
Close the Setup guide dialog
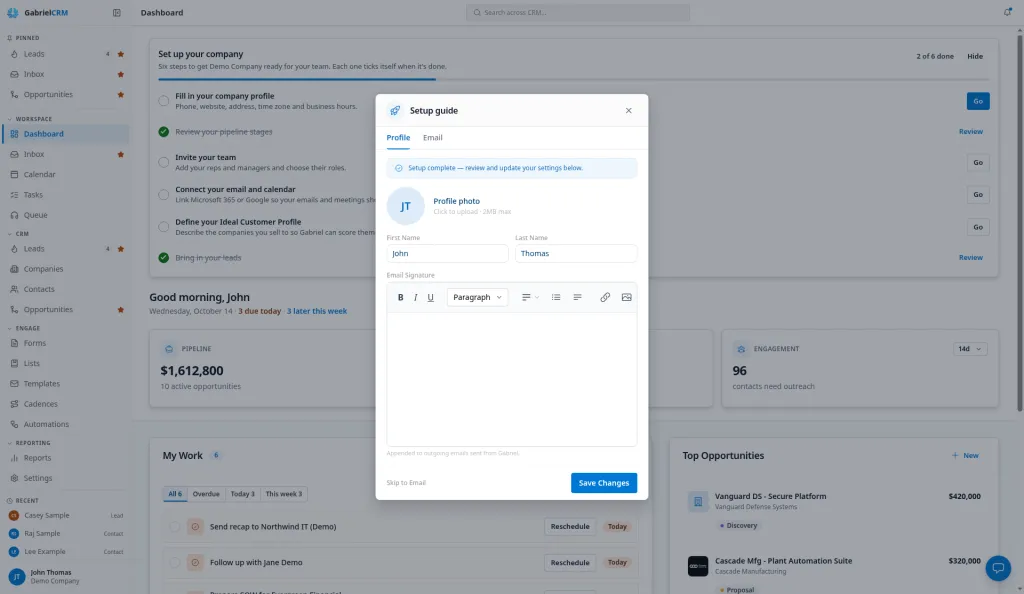[x=628, y=110]
